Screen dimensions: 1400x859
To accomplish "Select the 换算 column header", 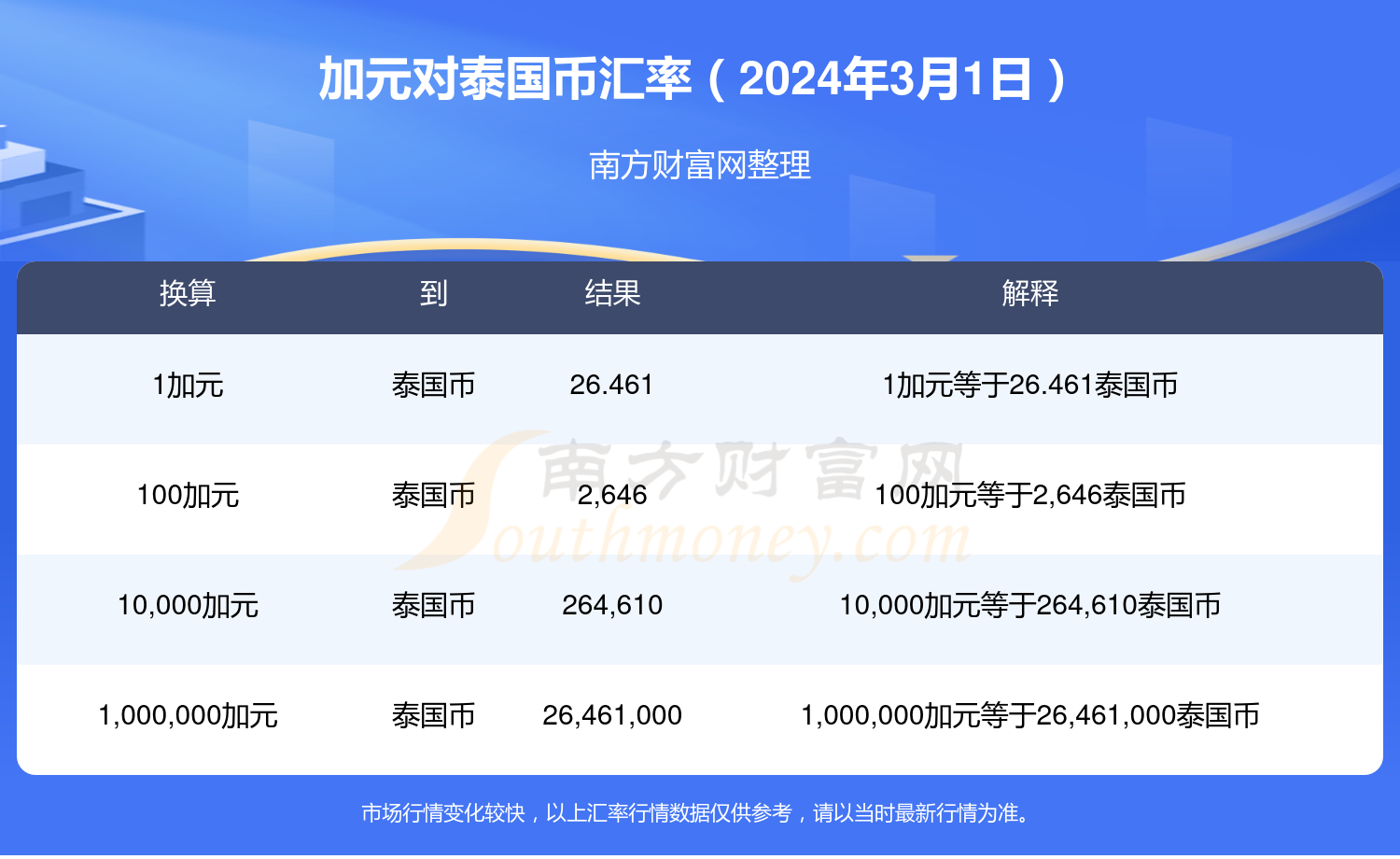I will point(188,293).
